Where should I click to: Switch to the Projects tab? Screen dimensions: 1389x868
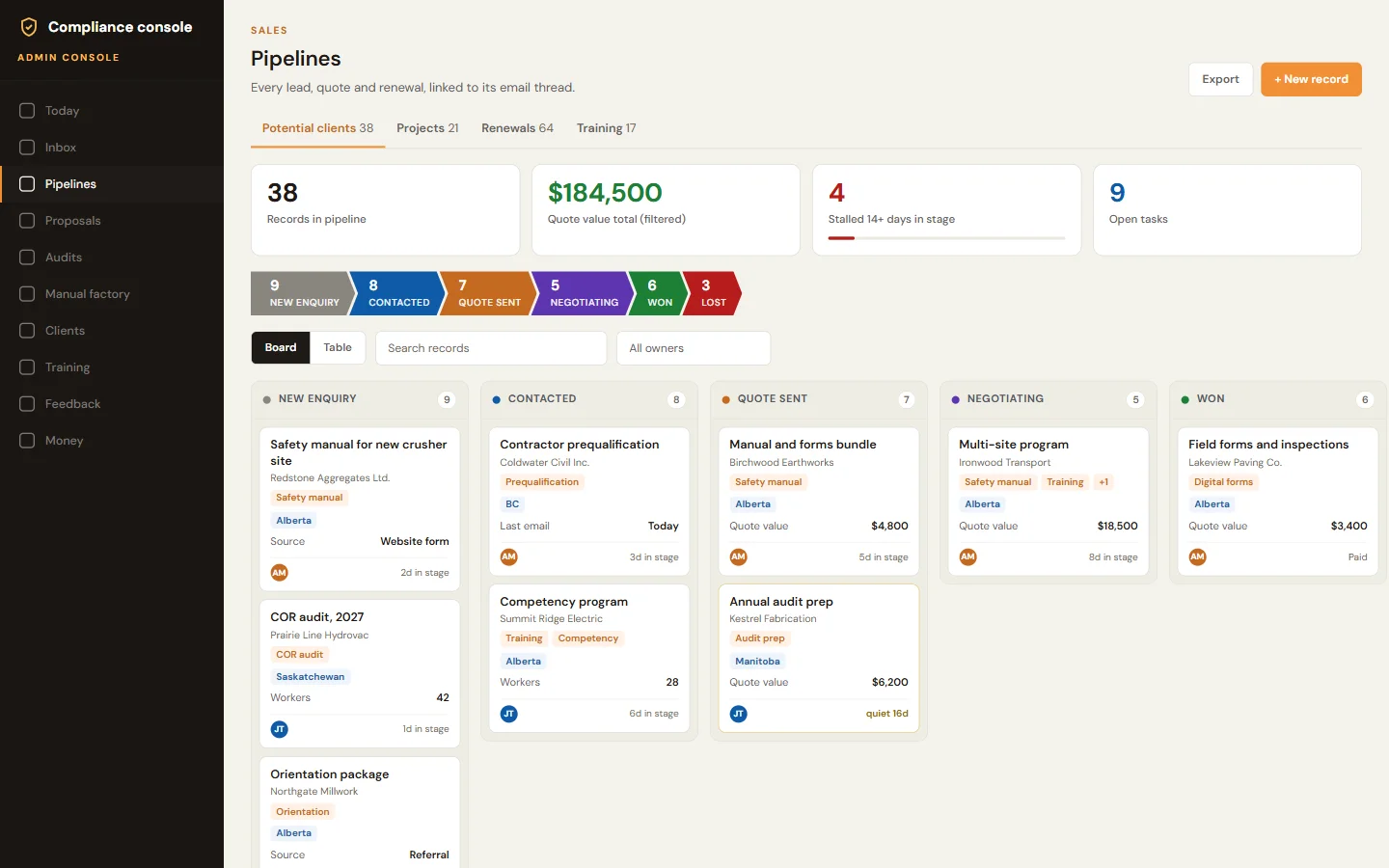tap(427, 128)
